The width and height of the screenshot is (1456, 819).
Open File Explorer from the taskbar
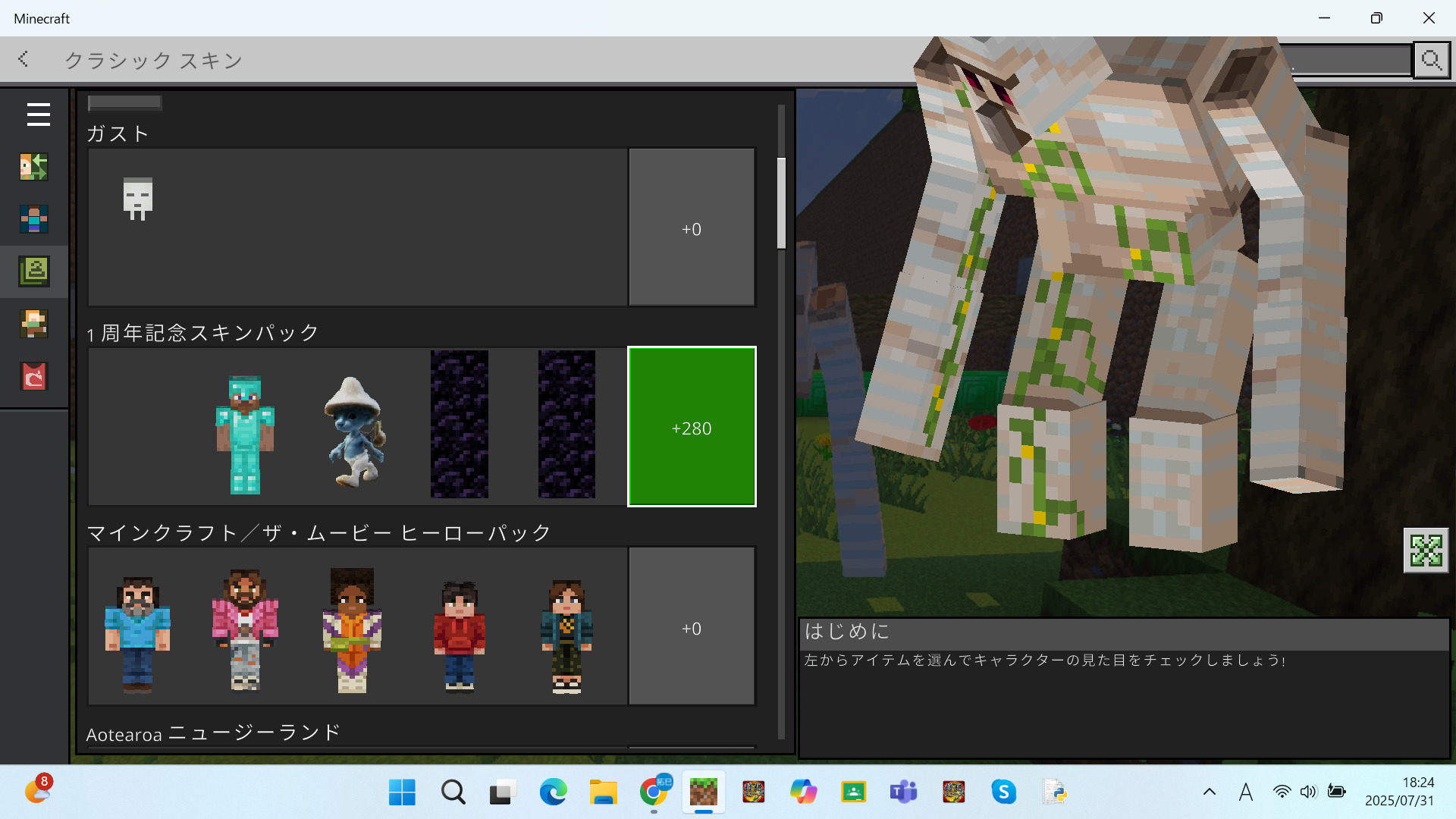603,792
